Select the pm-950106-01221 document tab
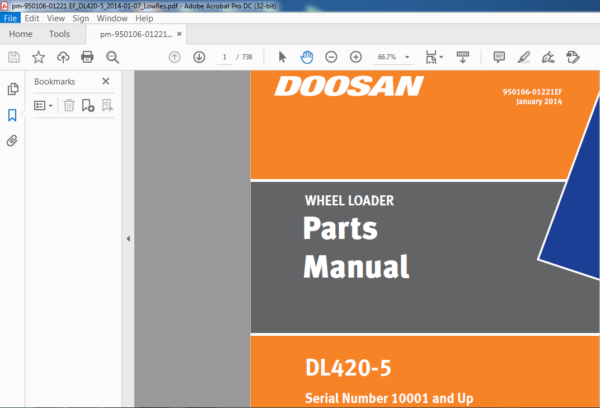 [136, 34]
